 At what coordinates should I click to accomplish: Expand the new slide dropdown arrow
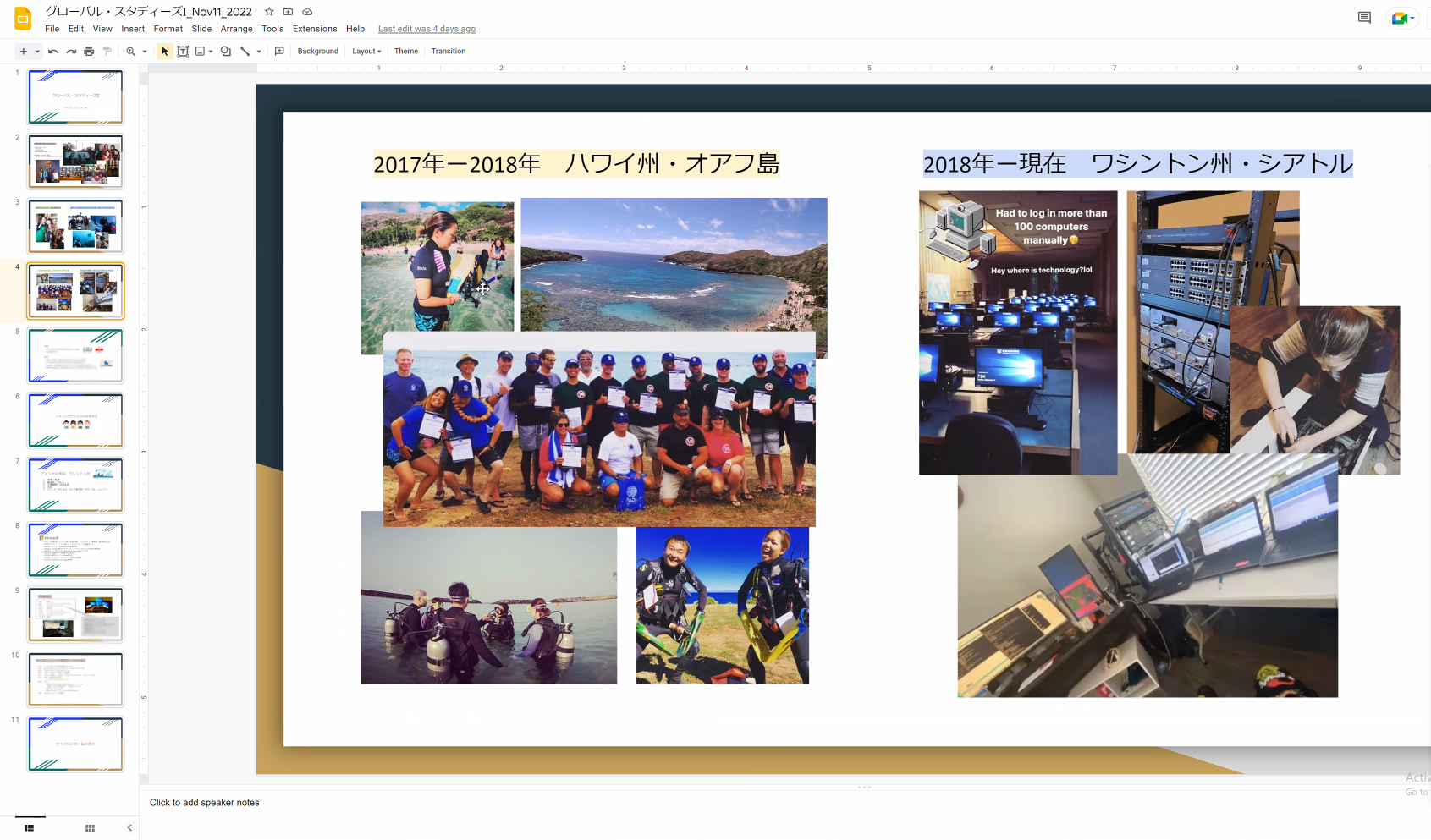click(x=37, y=52)
